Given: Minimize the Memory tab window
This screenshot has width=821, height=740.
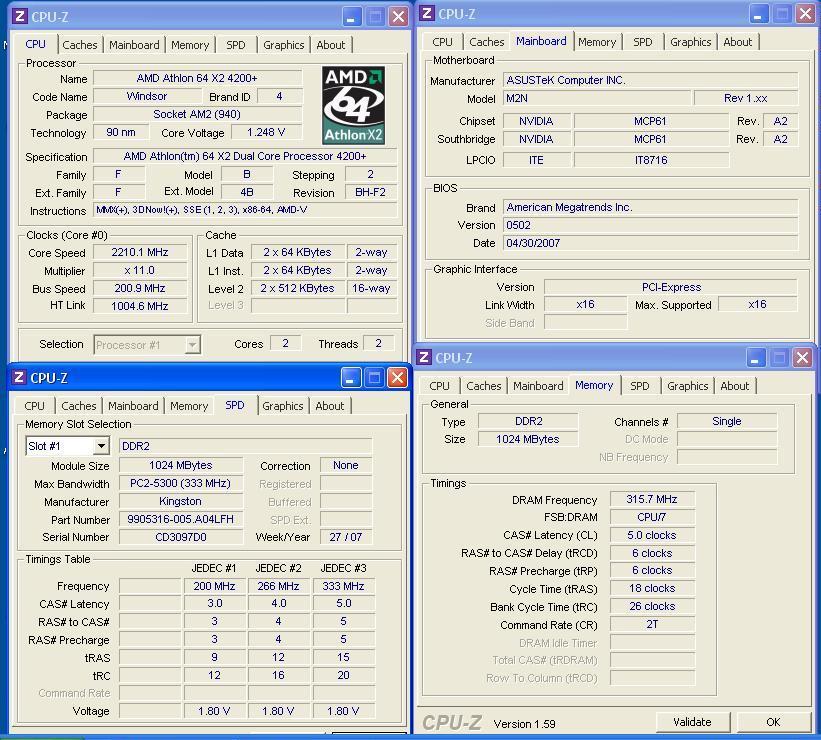Looking at the screenshot, I should click(755, 358).
